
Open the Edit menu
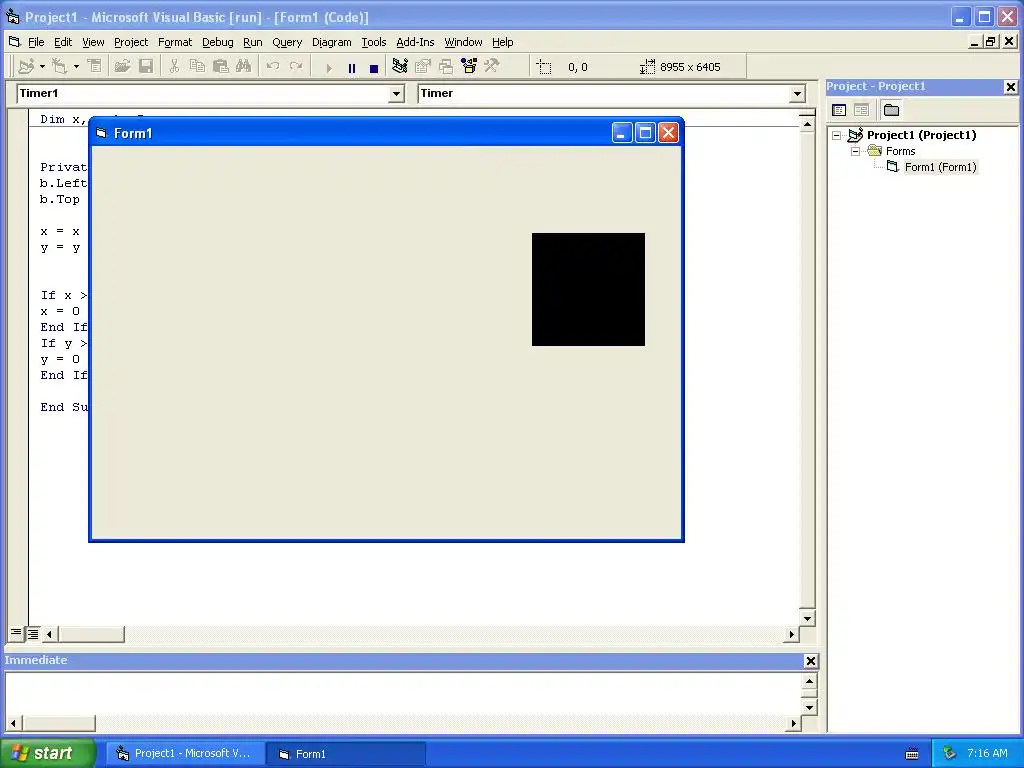(x=63, y=42)
